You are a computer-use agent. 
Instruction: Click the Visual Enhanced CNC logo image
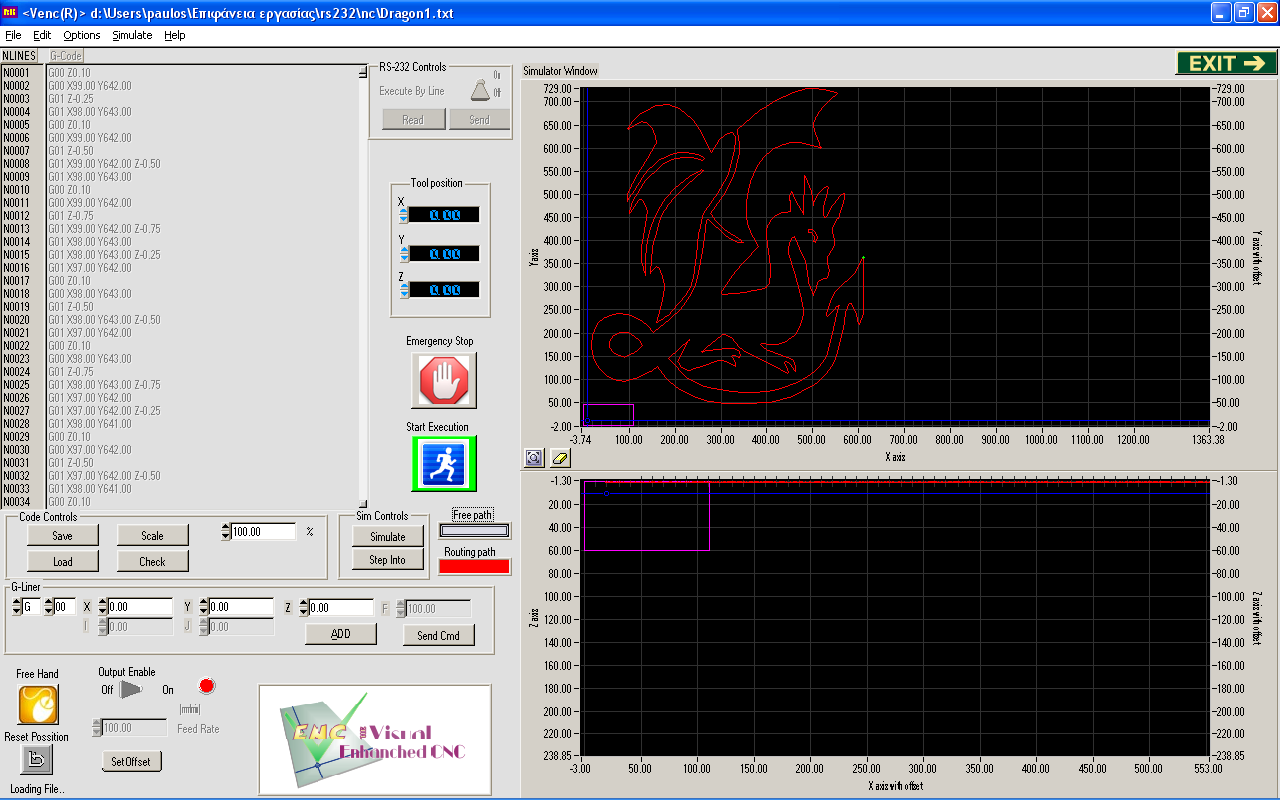(375, 739)
